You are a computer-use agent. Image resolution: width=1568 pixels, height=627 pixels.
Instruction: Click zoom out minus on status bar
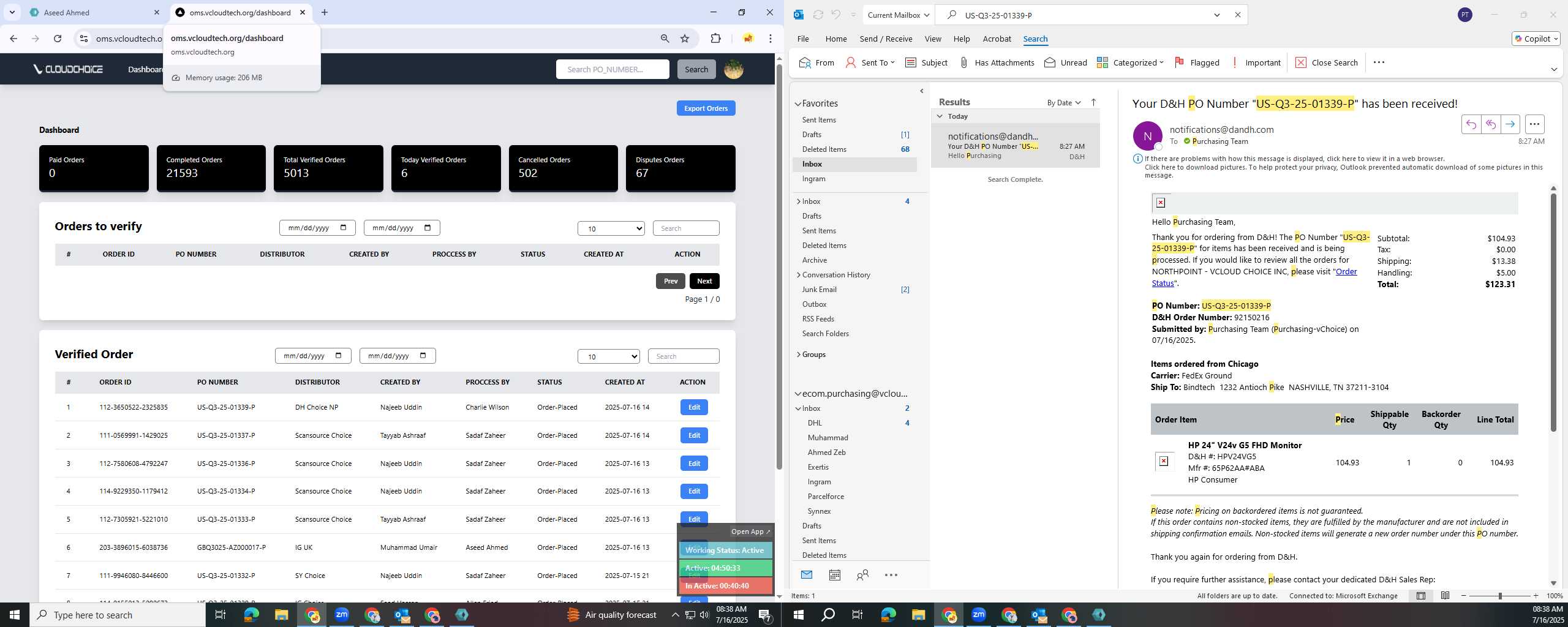1464,596
